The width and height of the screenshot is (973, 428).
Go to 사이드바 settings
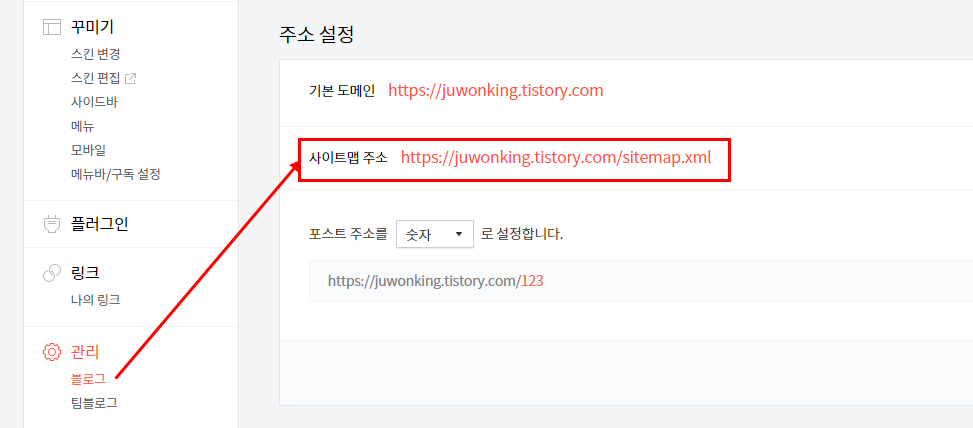(x=94, y=102)
